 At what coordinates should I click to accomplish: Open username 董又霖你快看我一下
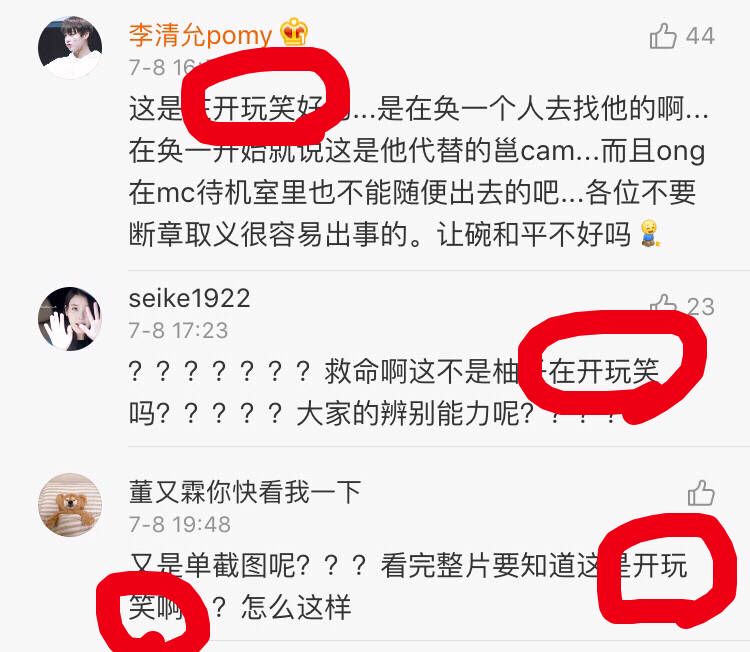pyautogui.click(x=245, y=492)
